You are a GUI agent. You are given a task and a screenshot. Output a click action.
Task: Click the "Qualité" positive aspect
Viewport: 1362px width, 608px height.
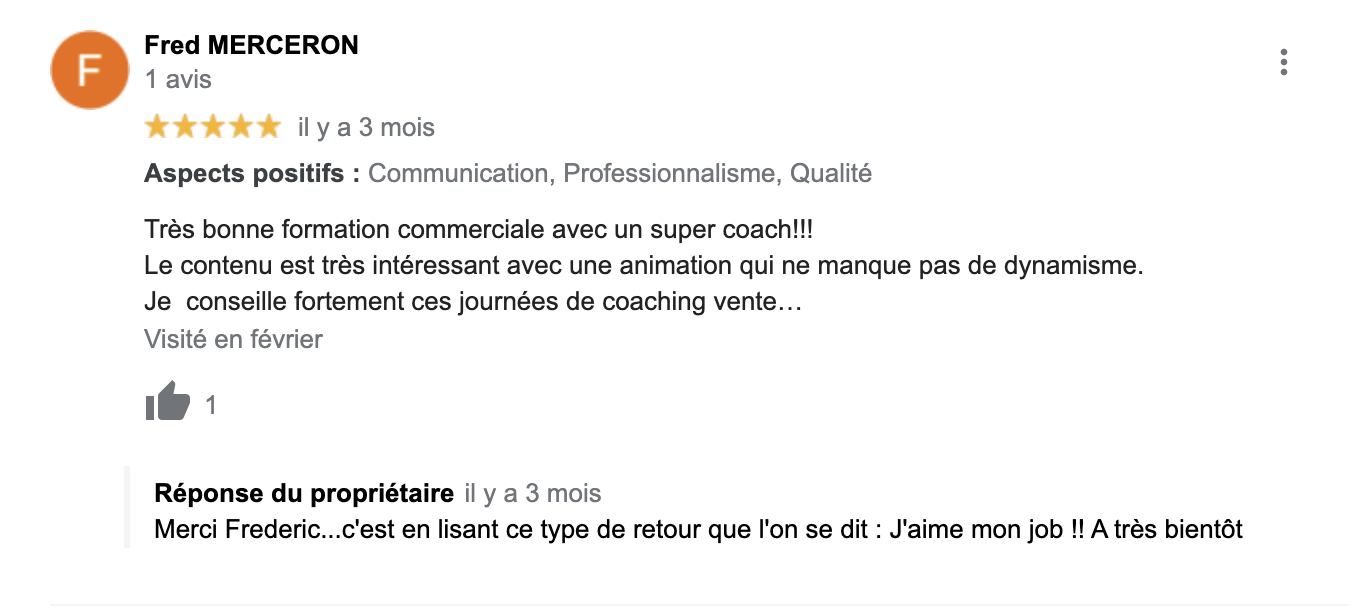(831, 174)
